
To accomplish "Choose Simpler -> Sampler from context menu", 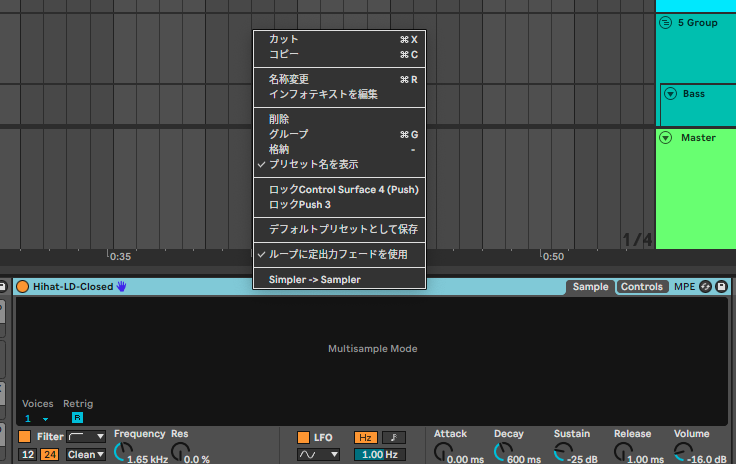I will tap(314, 280).
